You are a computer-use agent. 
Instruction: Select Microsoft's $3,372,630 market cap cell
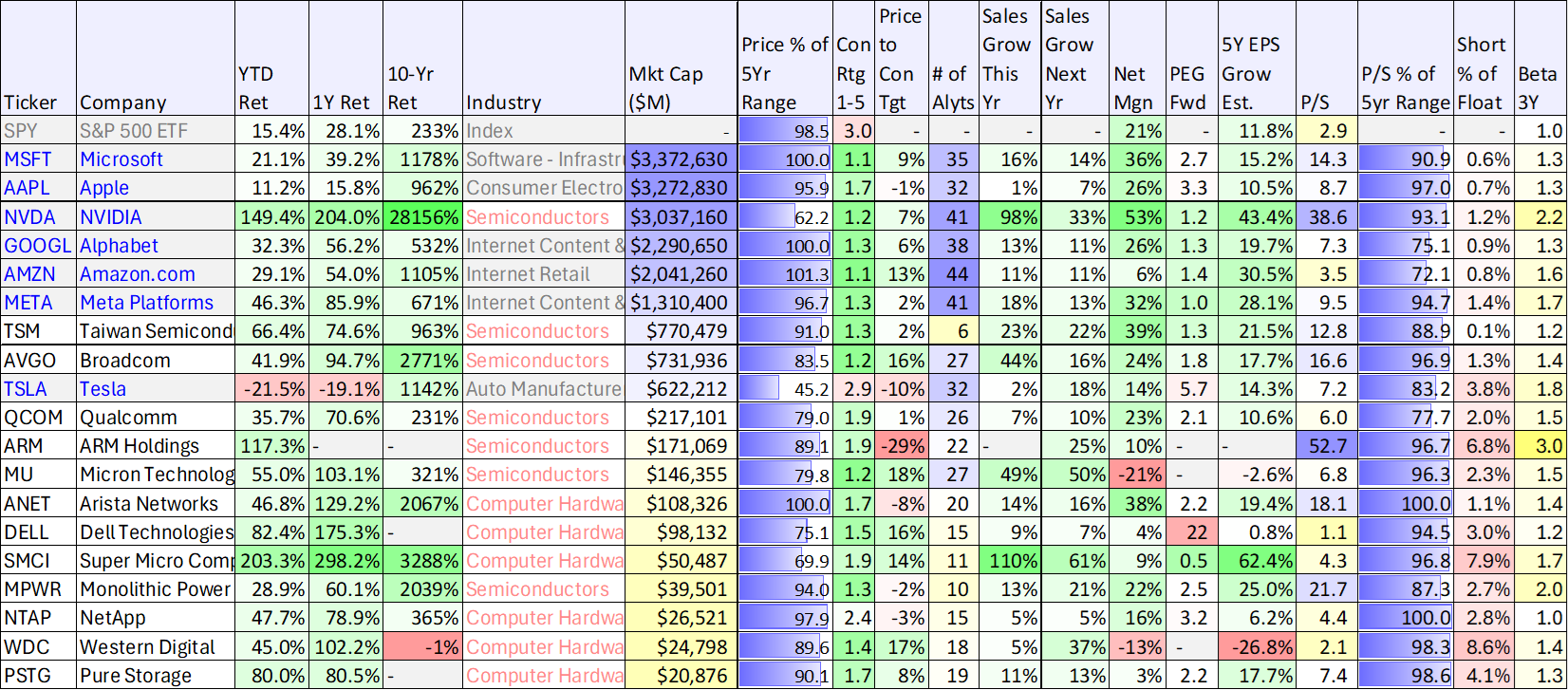pyautogui.click(x=681, y=159)
